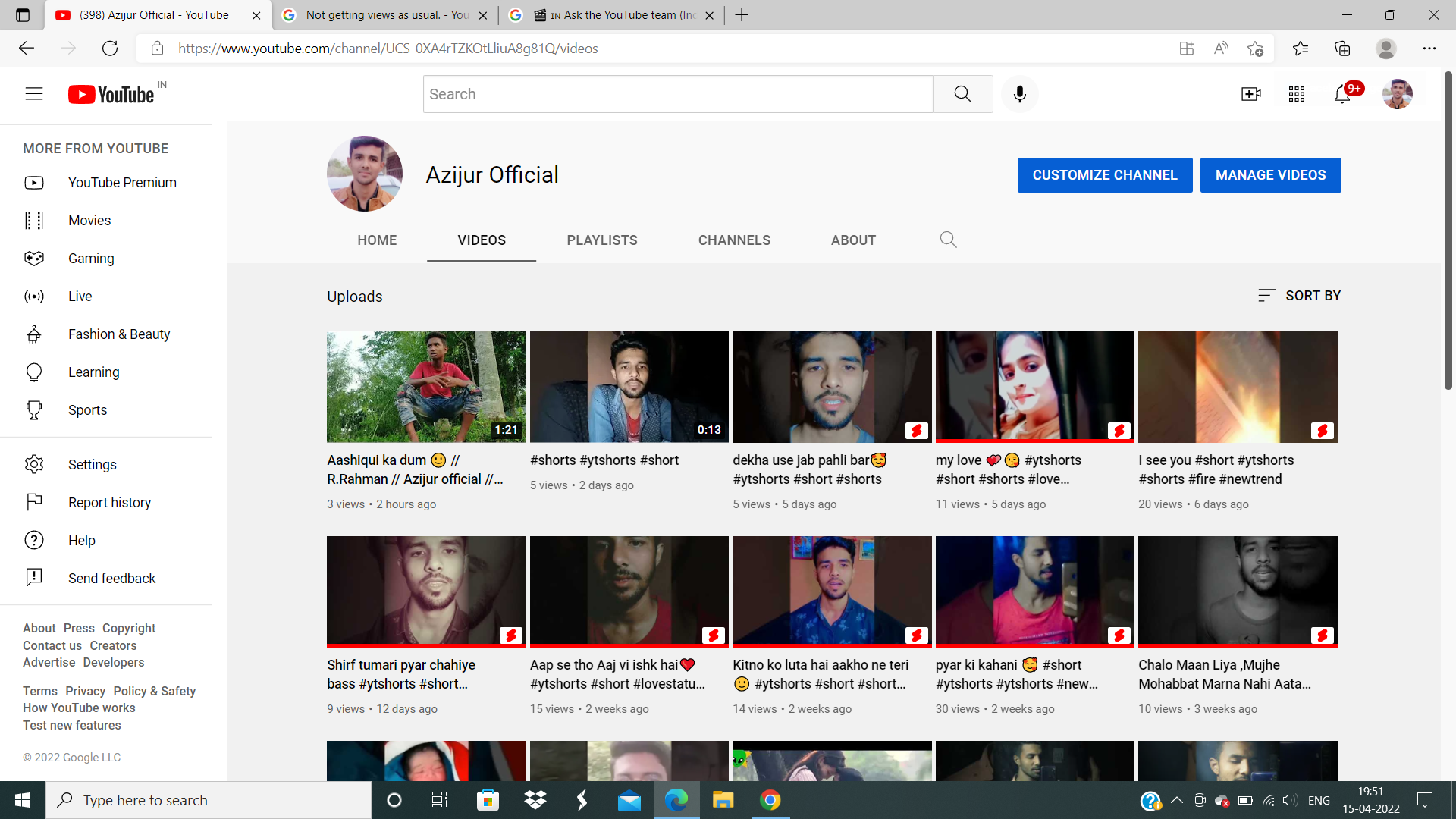This screenshot has width=1456, height=819.
Task: Open Settings in the sidebar
Action: [106, 465]
